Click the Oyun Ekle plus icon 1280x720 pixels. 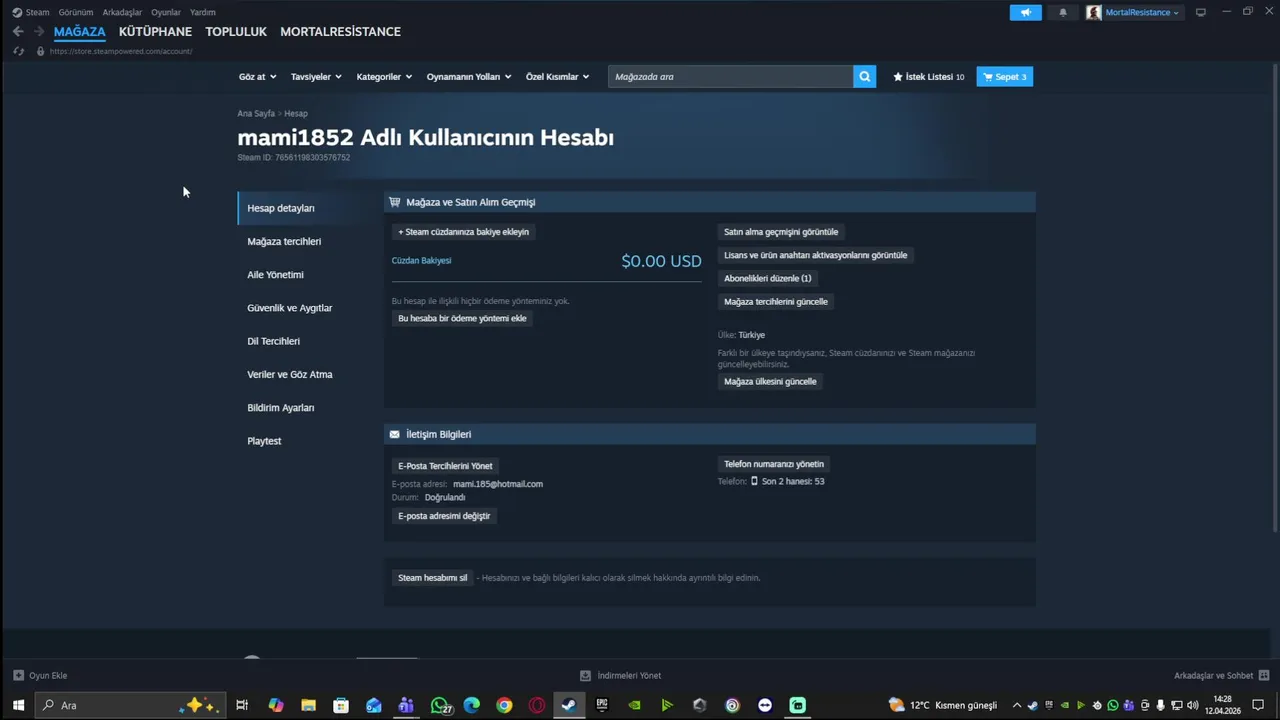(18, 675)
